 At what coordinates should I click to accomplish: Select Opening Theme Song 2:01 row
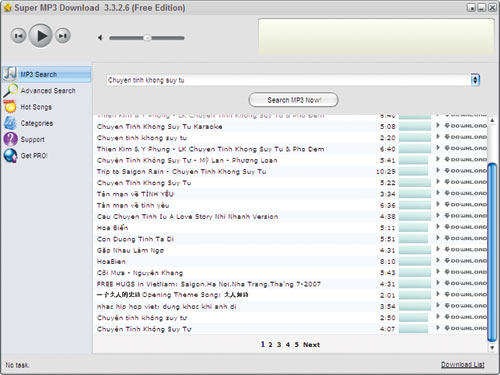(290, 295)
